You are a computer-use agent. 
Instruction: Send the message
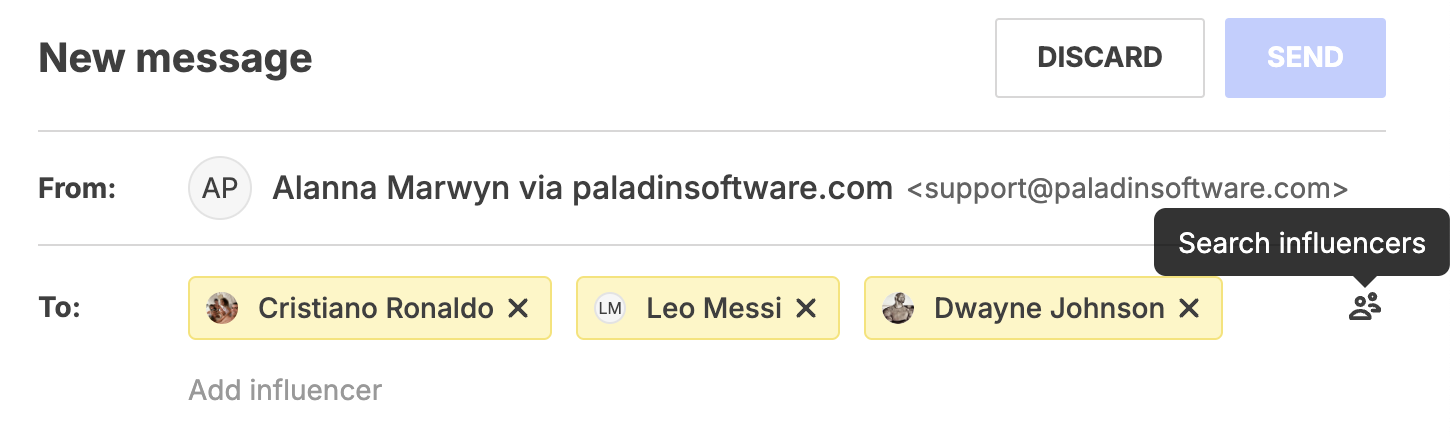[1305, 58]
